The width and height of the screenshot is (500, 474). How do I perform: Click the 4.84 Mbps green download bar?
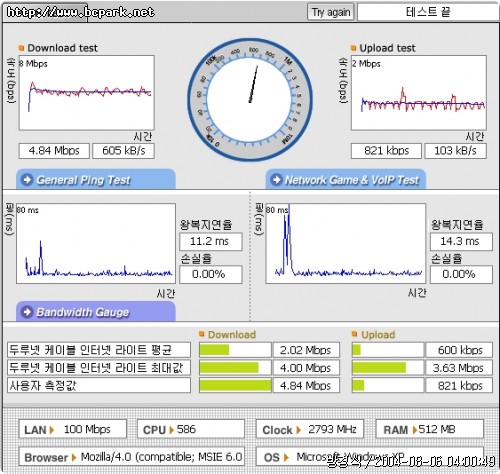coord(235,386)
